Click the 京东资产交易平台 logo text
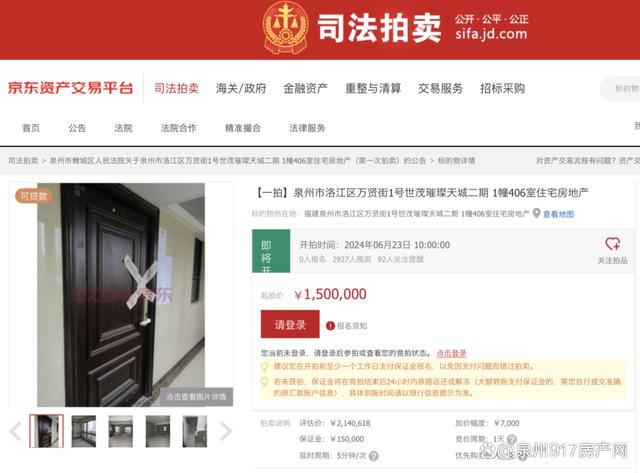The height and width of the screenshot is (473, 640). pos(71,88)
